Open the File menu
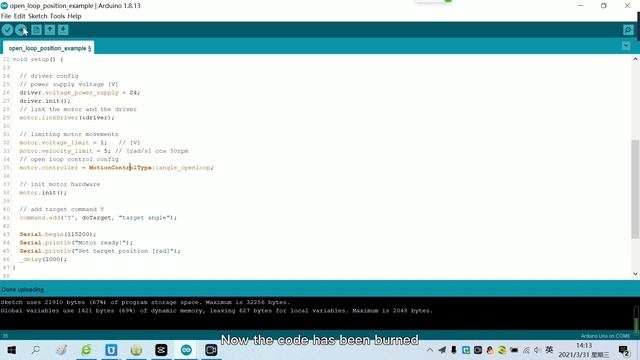Image resolution: width=640 pixels, height=360 pixels. [x=6, y=16]
